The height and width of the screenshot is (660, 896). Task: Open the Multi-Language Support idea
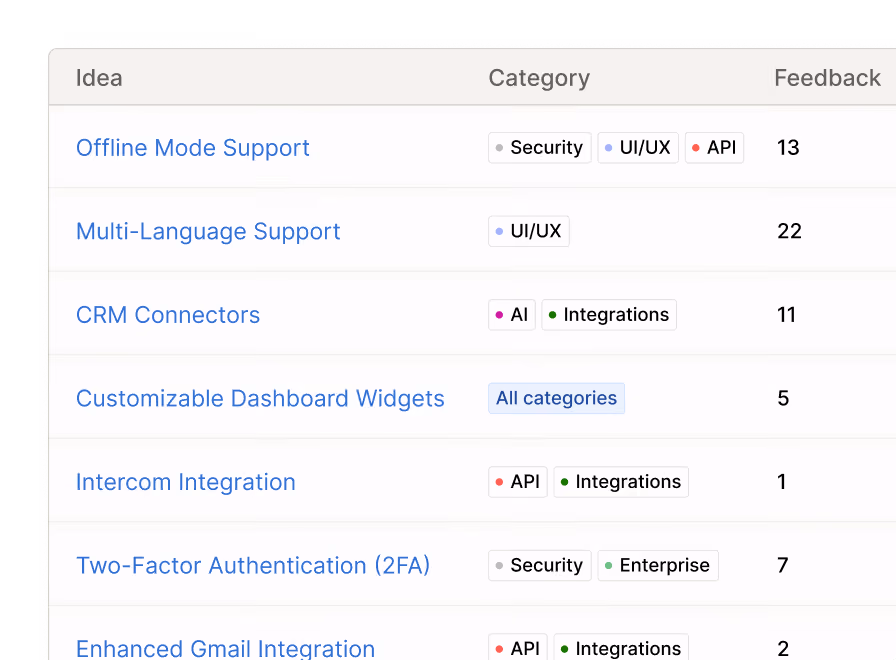pos(208,231)
